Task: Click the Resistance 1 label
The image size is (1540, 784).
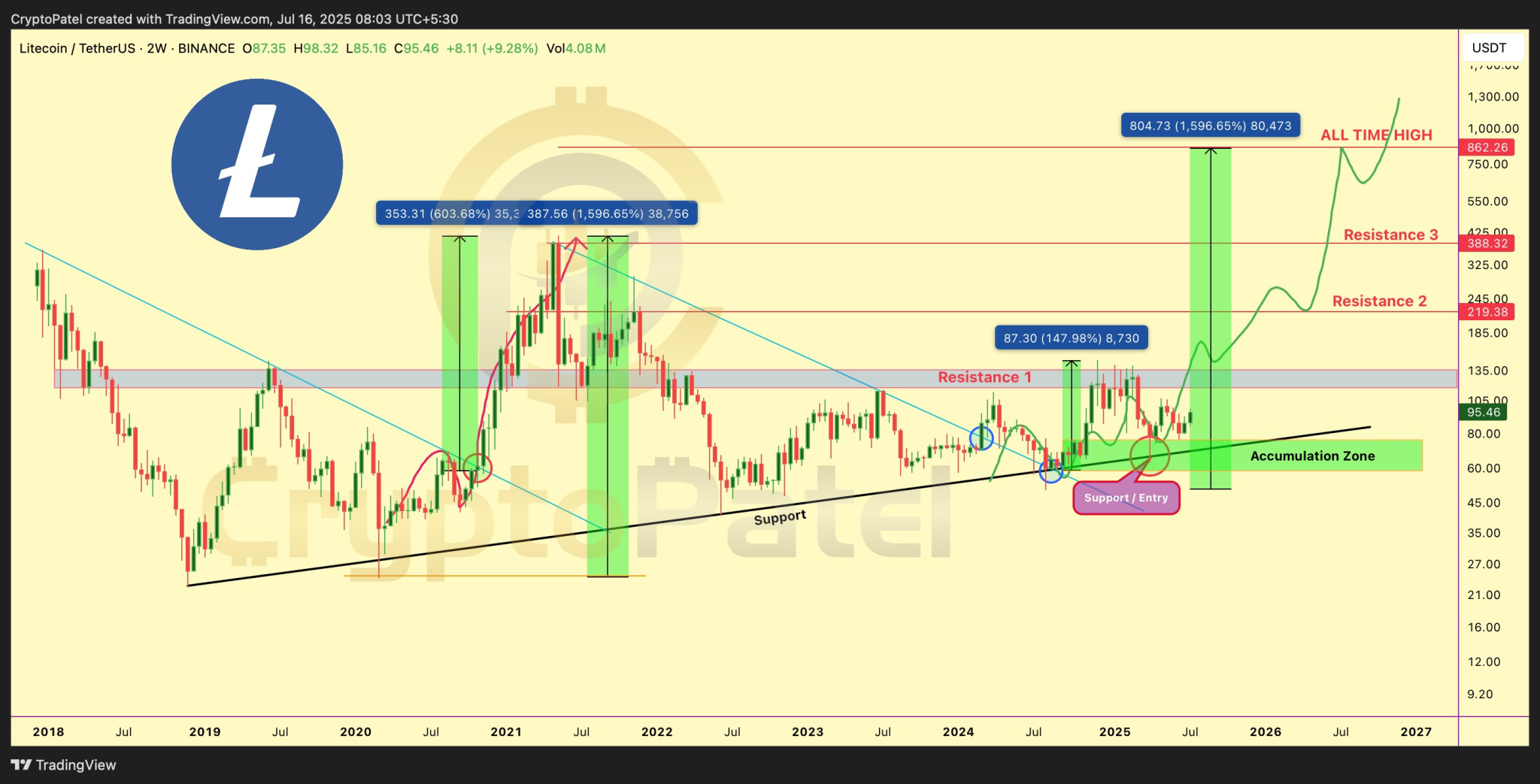Action: 984,377
